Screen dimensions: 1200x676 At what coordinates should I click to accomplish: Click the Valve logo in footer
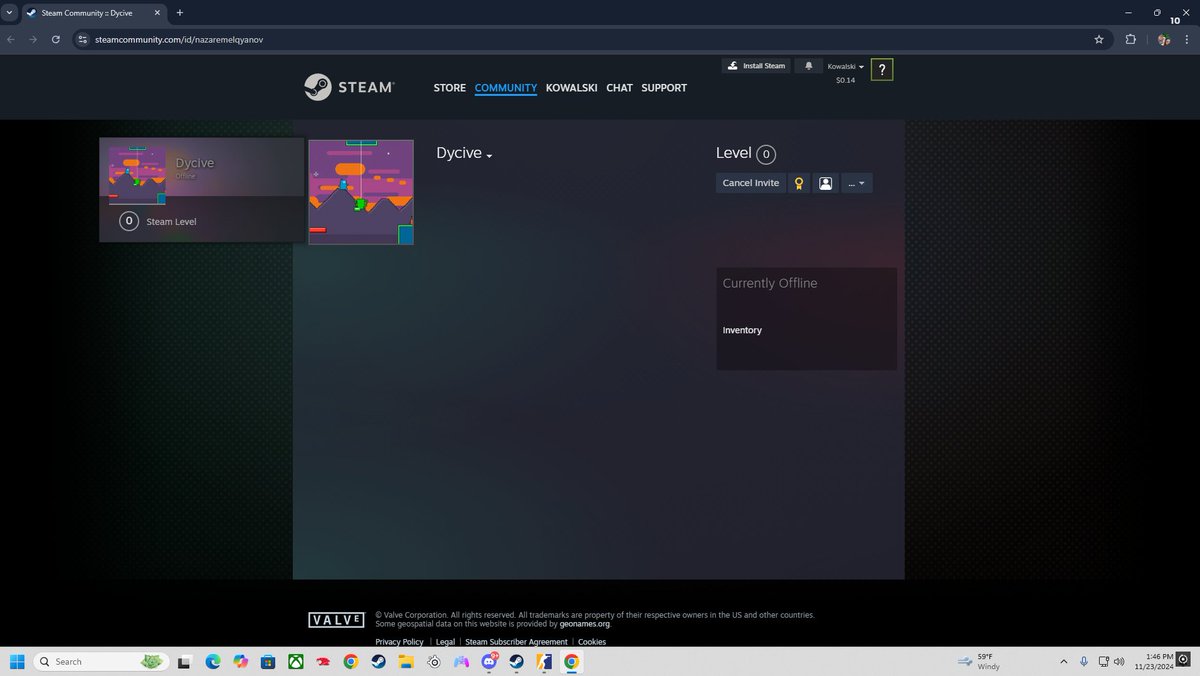(x=336, y=620)
